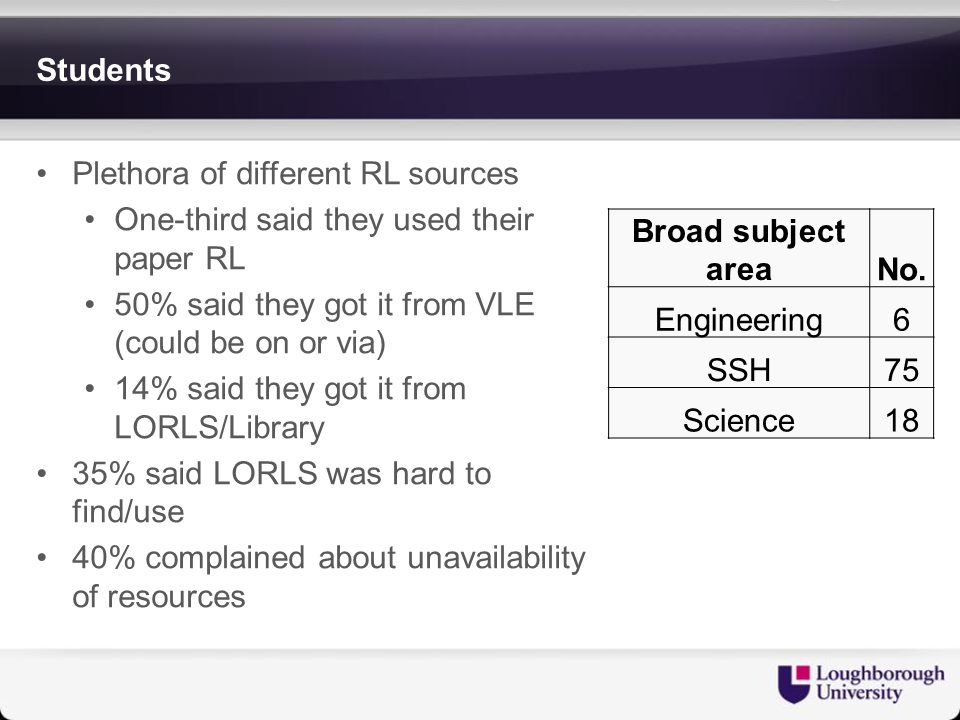This screenshot has height=720, width=960.
Task: Click the value 75 in the SSH row
Action: tap(901, 370)
